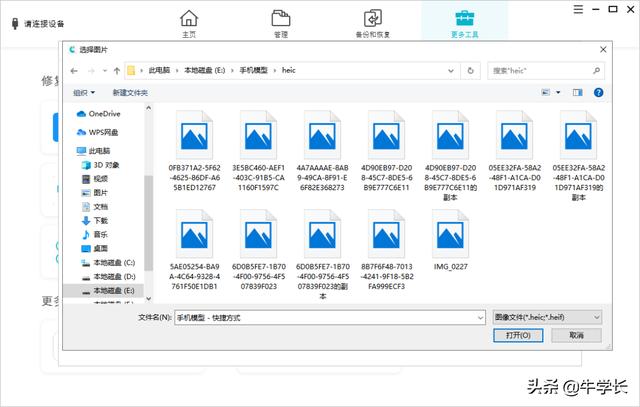Refresh the heic folder view
The image size is (640, 407).
tap(470, 71)
